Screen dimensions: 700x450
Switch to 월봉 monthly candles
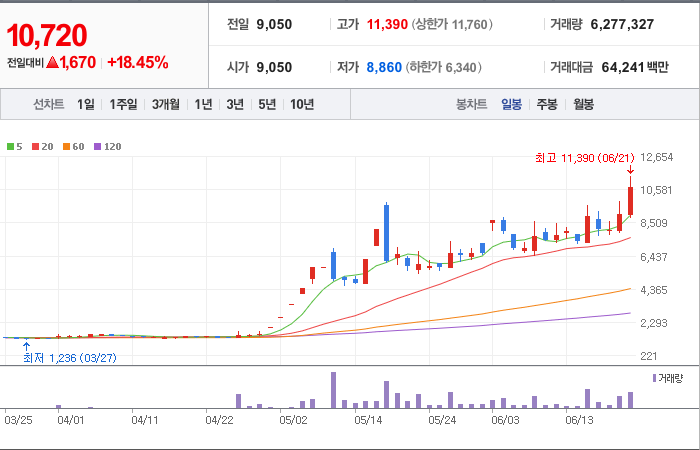click(x=583, y=104)
